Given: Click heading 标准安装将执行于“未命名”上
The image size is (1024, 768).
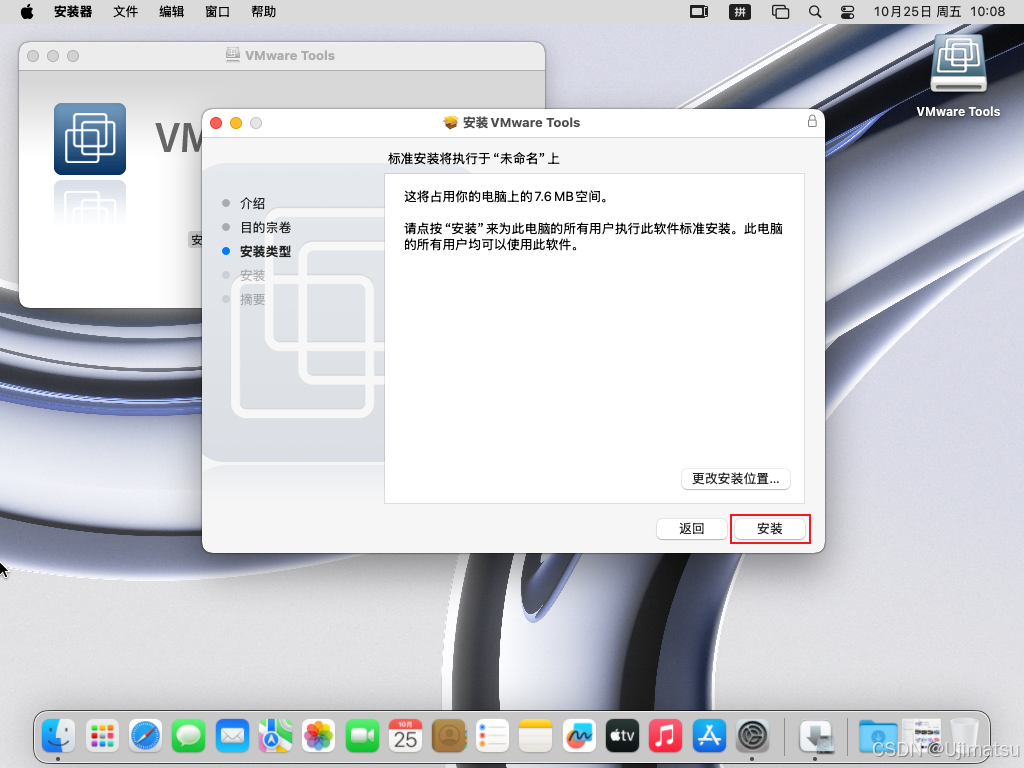Looking at the screenshot, I should pyautogui.click(x=473, y=159).
